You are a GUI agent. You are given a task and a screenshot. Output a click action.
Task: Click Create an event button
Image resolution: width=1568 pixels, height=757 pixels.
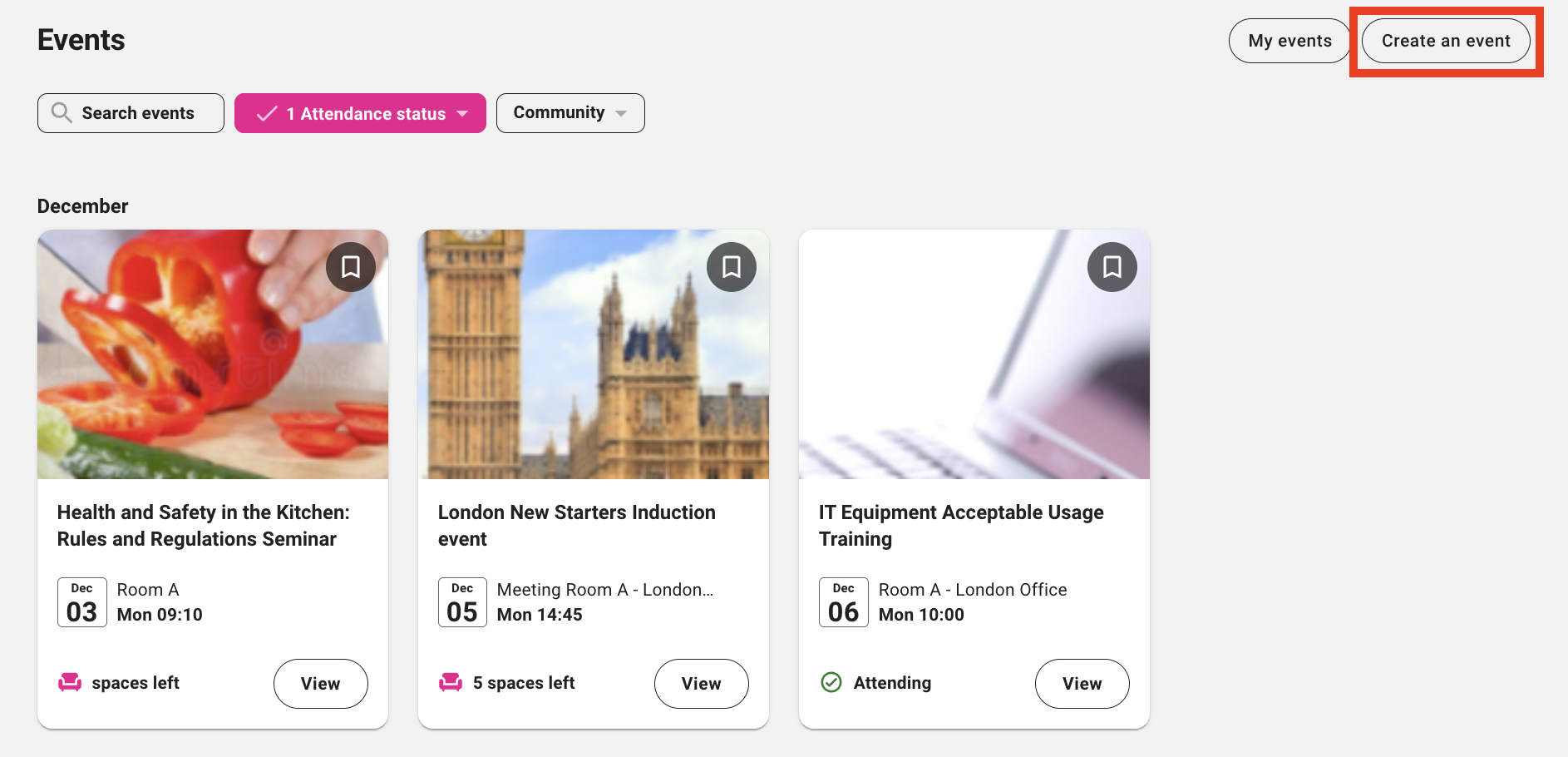(x=1446, y=41)
